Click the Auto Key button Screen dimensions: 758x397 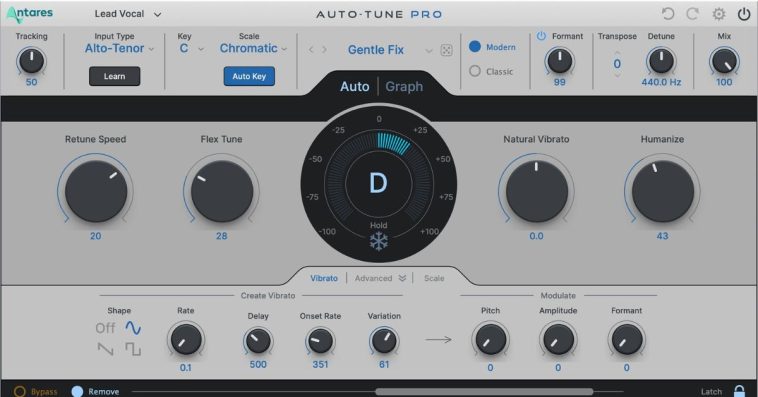pos(249,76)
